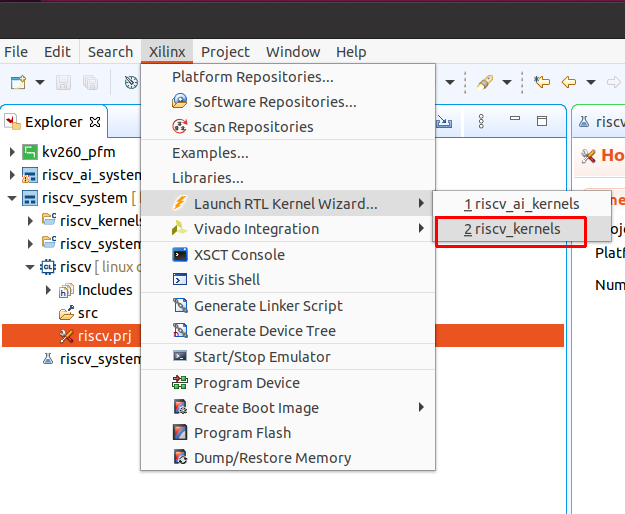The image size is (625, 514).
Task: Expand the riscv_kernels tree node
Action: point(30,221)
